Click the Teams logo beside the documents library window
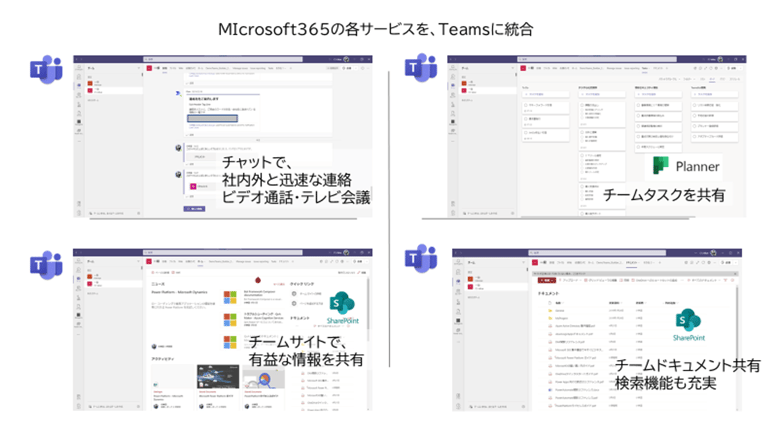The image size is (778, 437). (421, 258)
